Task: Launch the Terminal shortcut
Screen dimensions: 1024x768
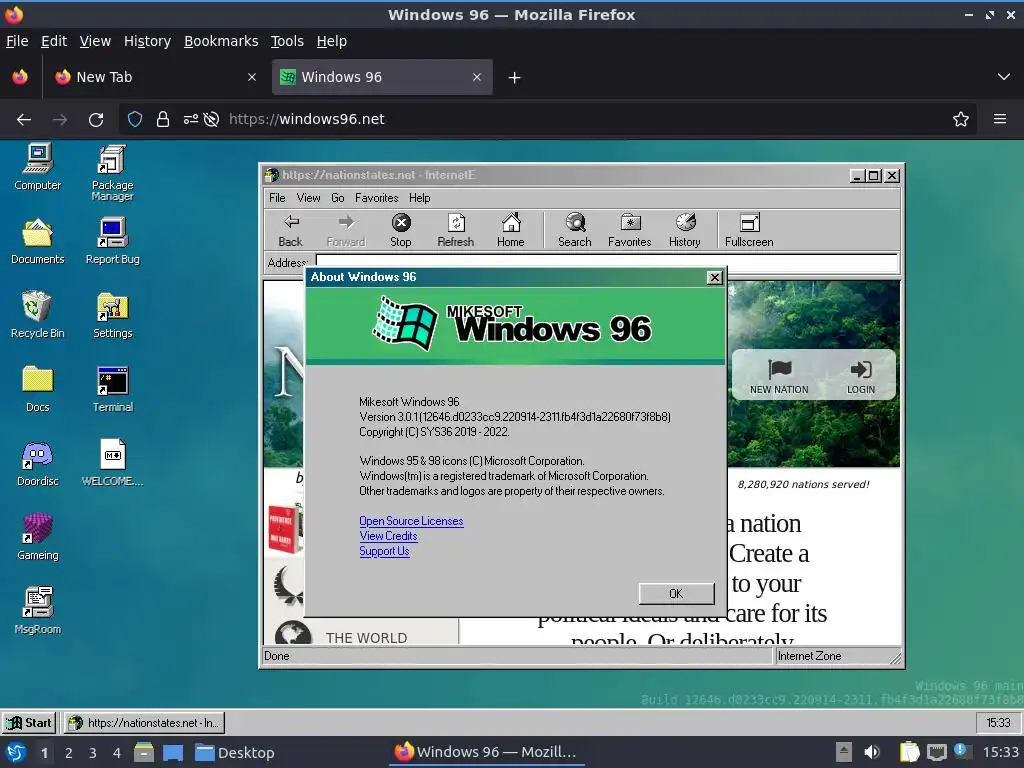Action: coord(112,389)
